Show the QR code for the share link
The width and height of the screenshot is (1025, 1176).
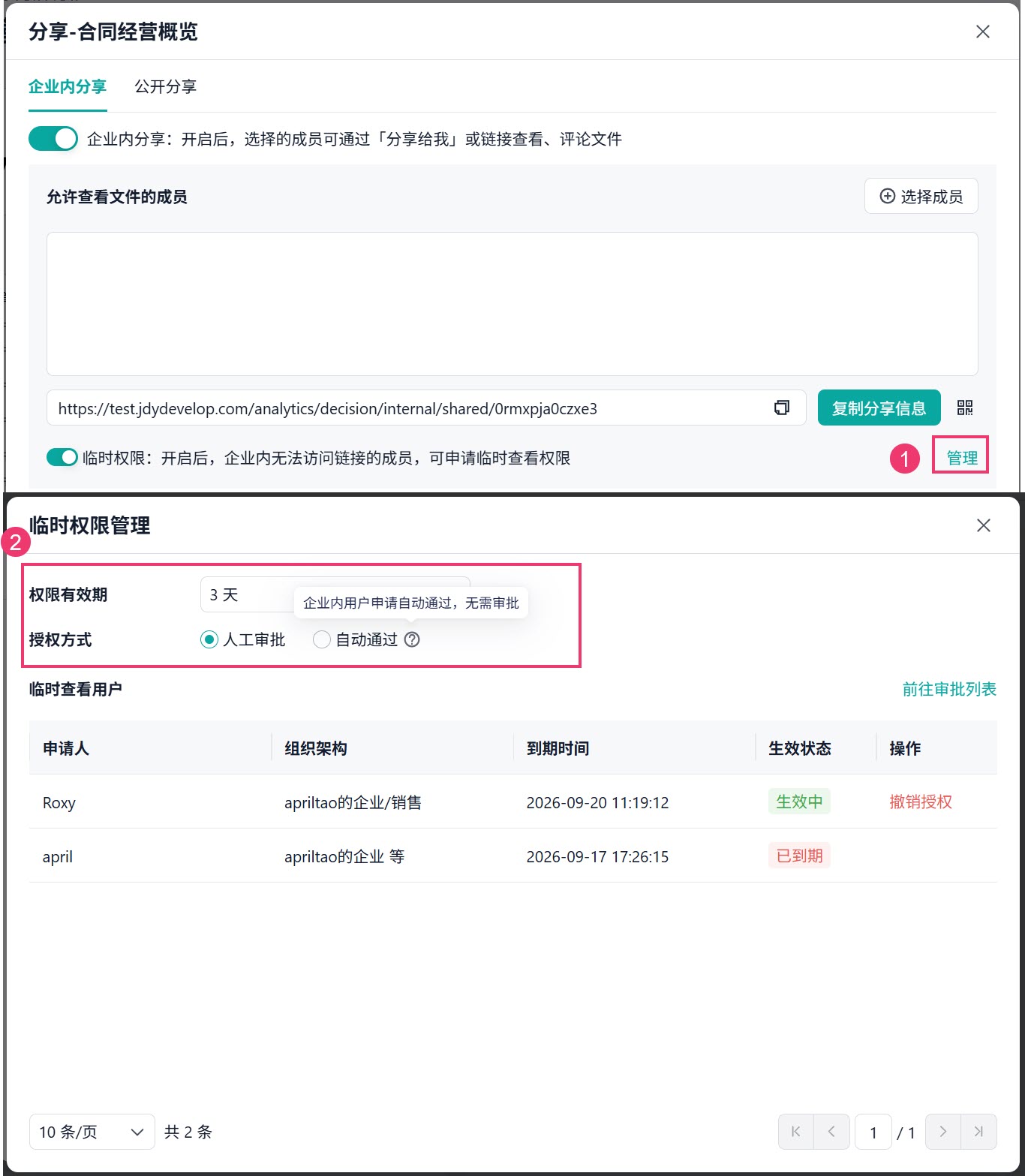click(965, 408)
